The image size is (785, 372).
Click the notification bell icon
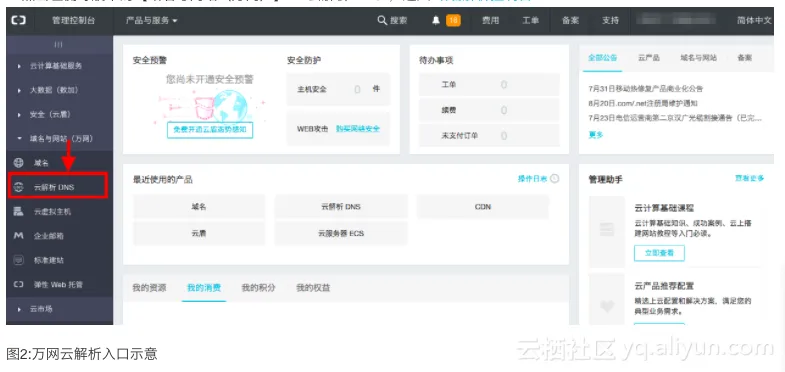[x=436, y=21]
